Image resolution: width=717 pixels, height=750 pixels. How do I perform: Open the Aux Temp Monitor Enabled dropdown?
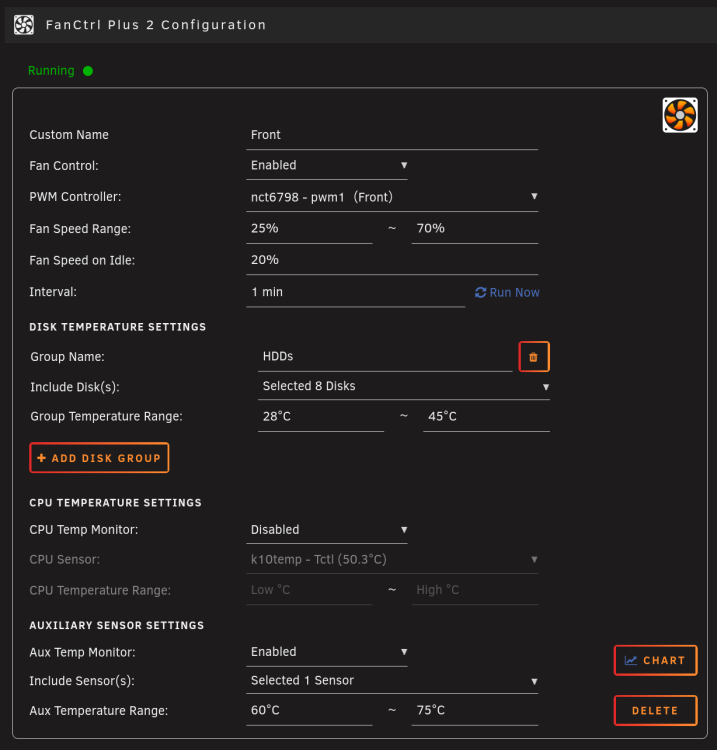327,652
